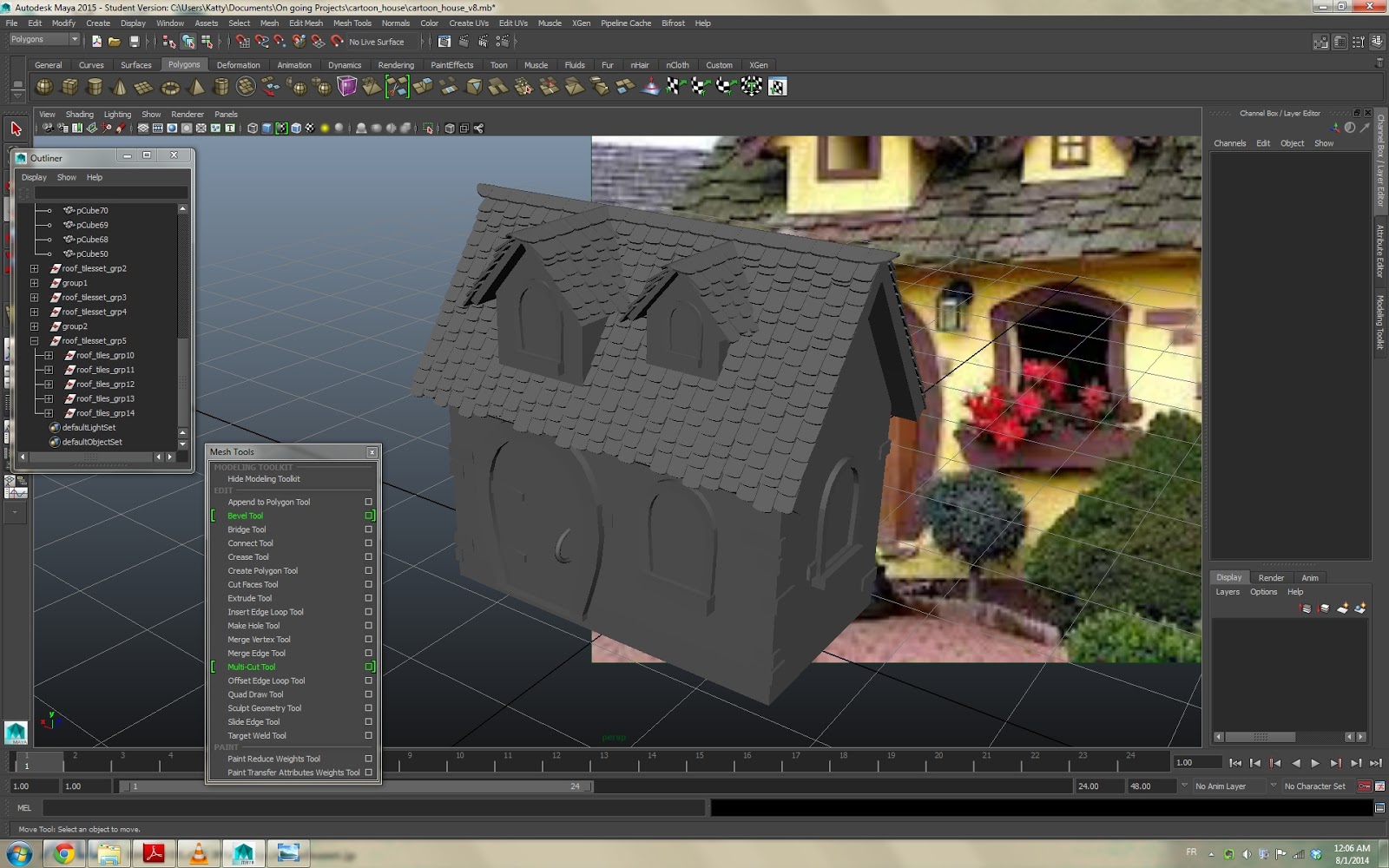
Task: Click the MEL command line input
Action: pyautogui.click(x=373, y=808)
